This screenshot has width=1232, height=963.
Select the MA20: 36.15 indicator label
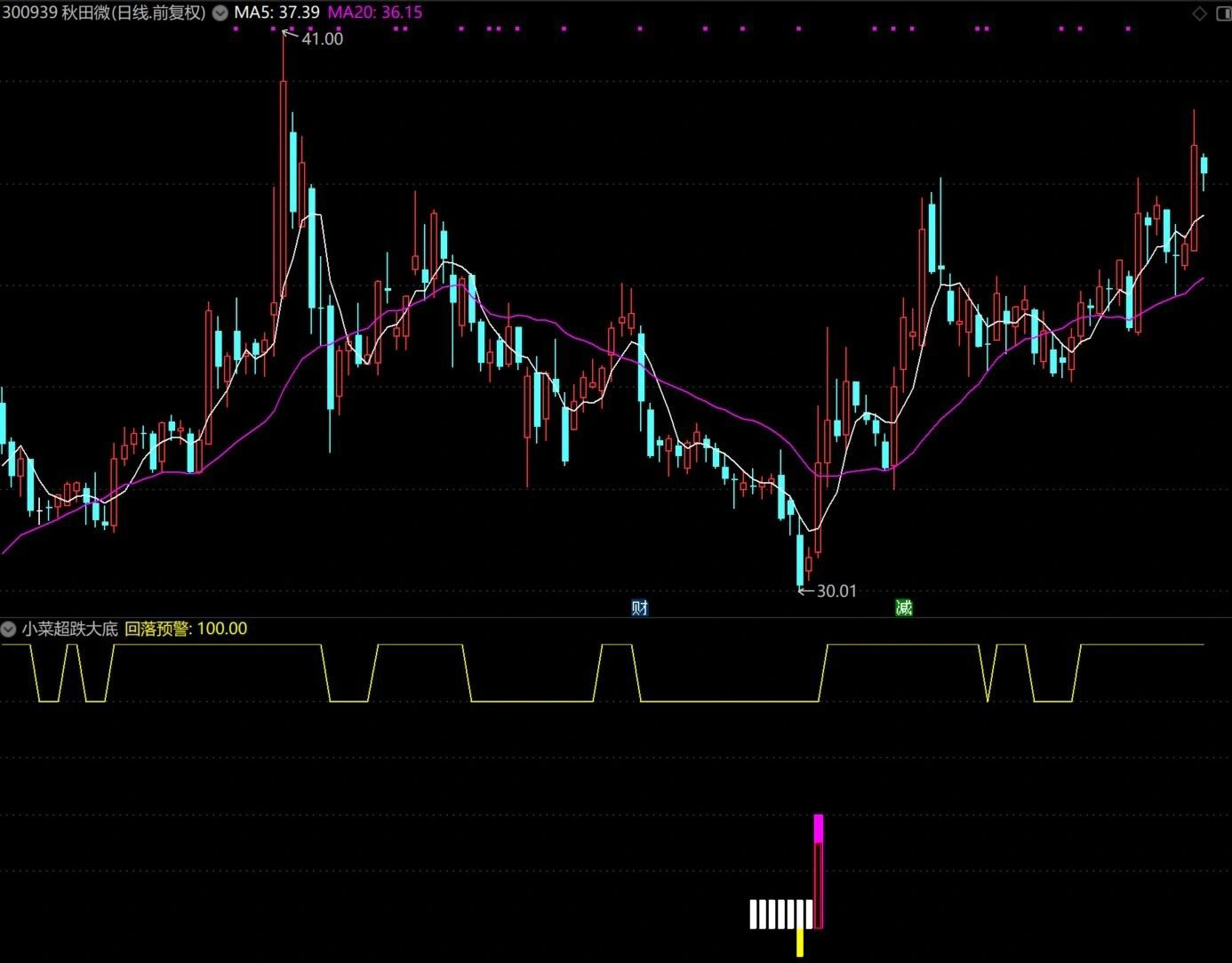click(374, 12)
